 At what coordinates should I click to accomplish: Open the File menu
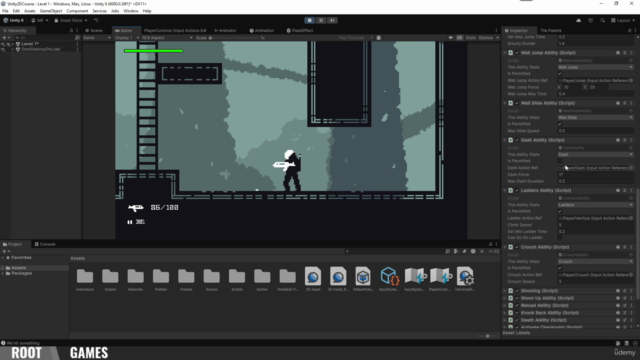pyautogui.click(x=5, y=11)
